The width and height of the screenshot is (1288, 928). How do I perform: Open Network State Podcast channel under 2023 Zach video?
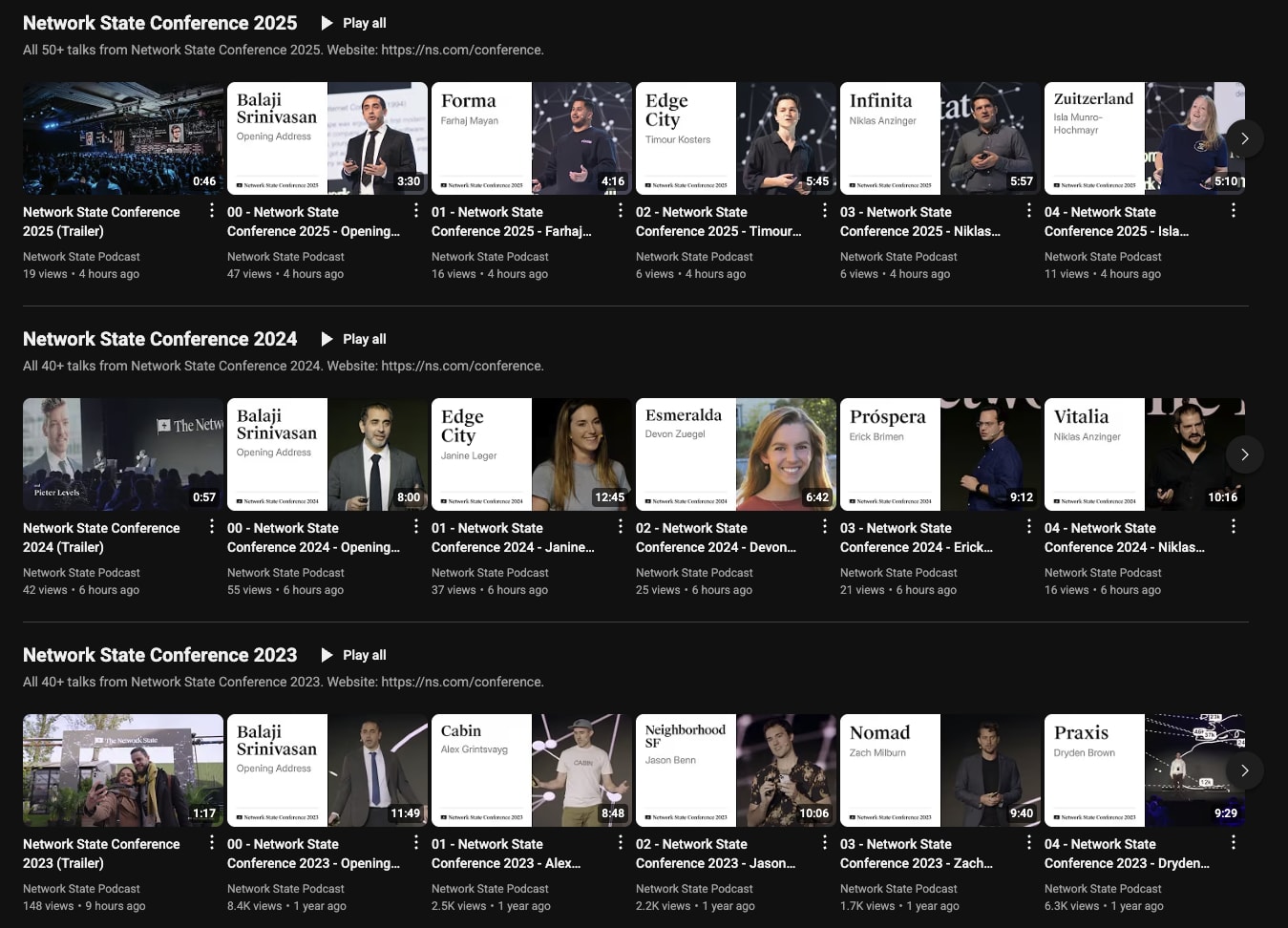click(x=898, y=889)
